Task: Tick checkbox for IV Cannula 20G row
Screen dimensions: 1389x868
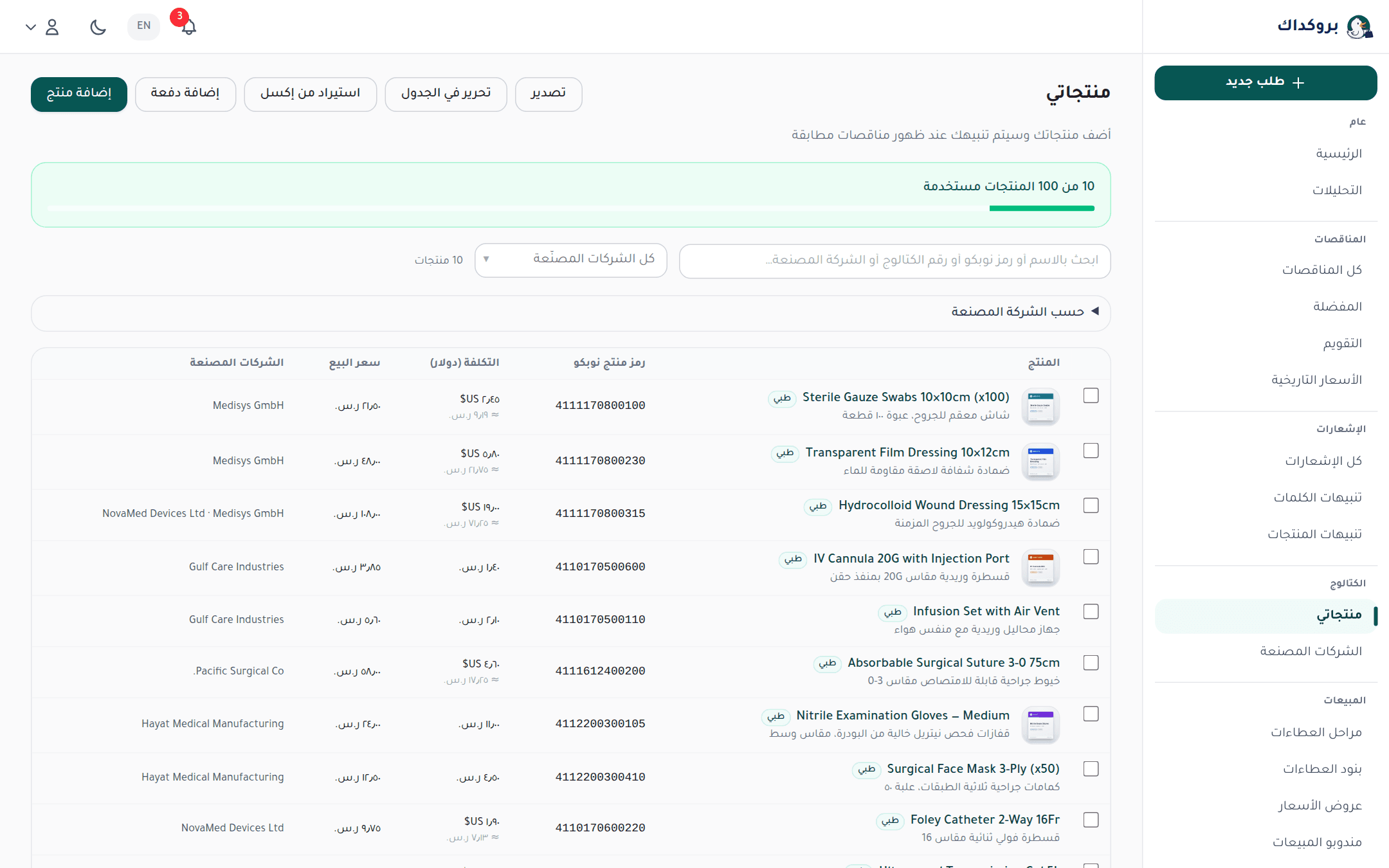Action: click(x=1091, y=557)
